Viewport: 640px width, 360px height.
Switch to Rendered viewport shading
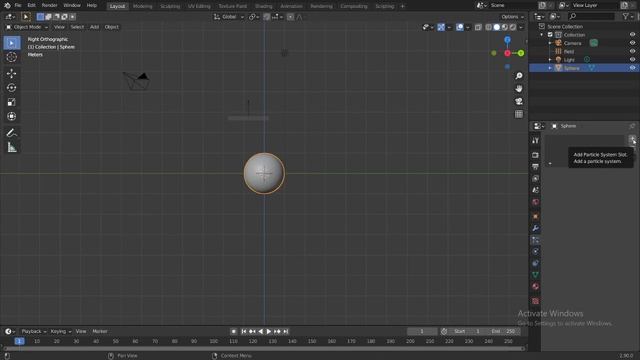pyautogui.click(x=513, y=27)
